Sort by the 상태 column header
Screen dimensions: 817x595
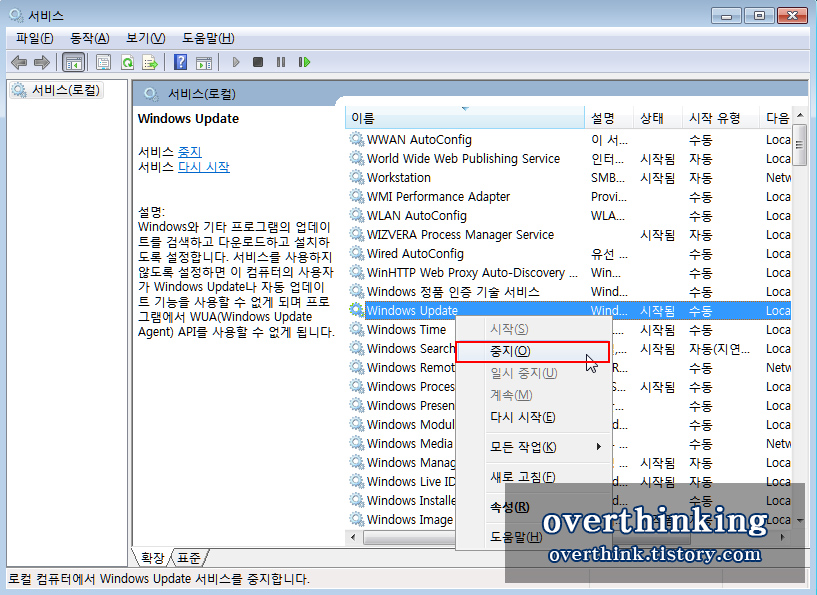658,118
